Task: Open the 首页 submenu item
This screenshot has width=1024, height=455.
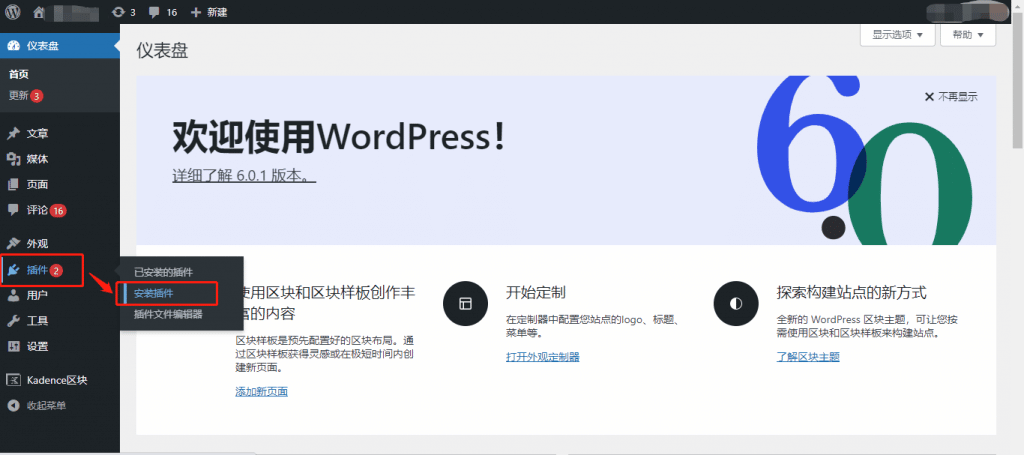Action: [19, 74]
